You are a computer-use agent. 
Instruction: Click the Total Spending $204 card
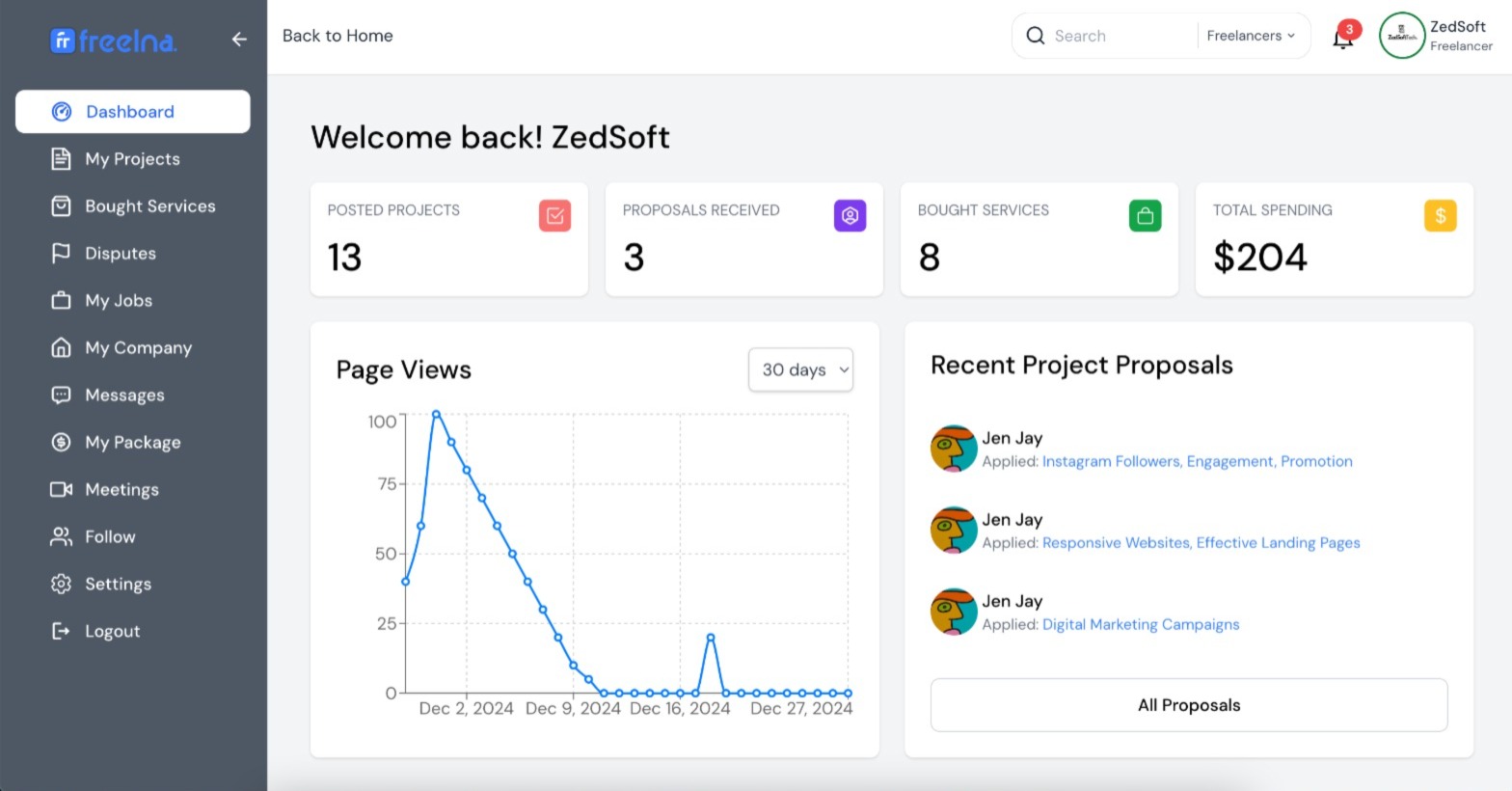pyautogui.click(x=1335, y=239)
